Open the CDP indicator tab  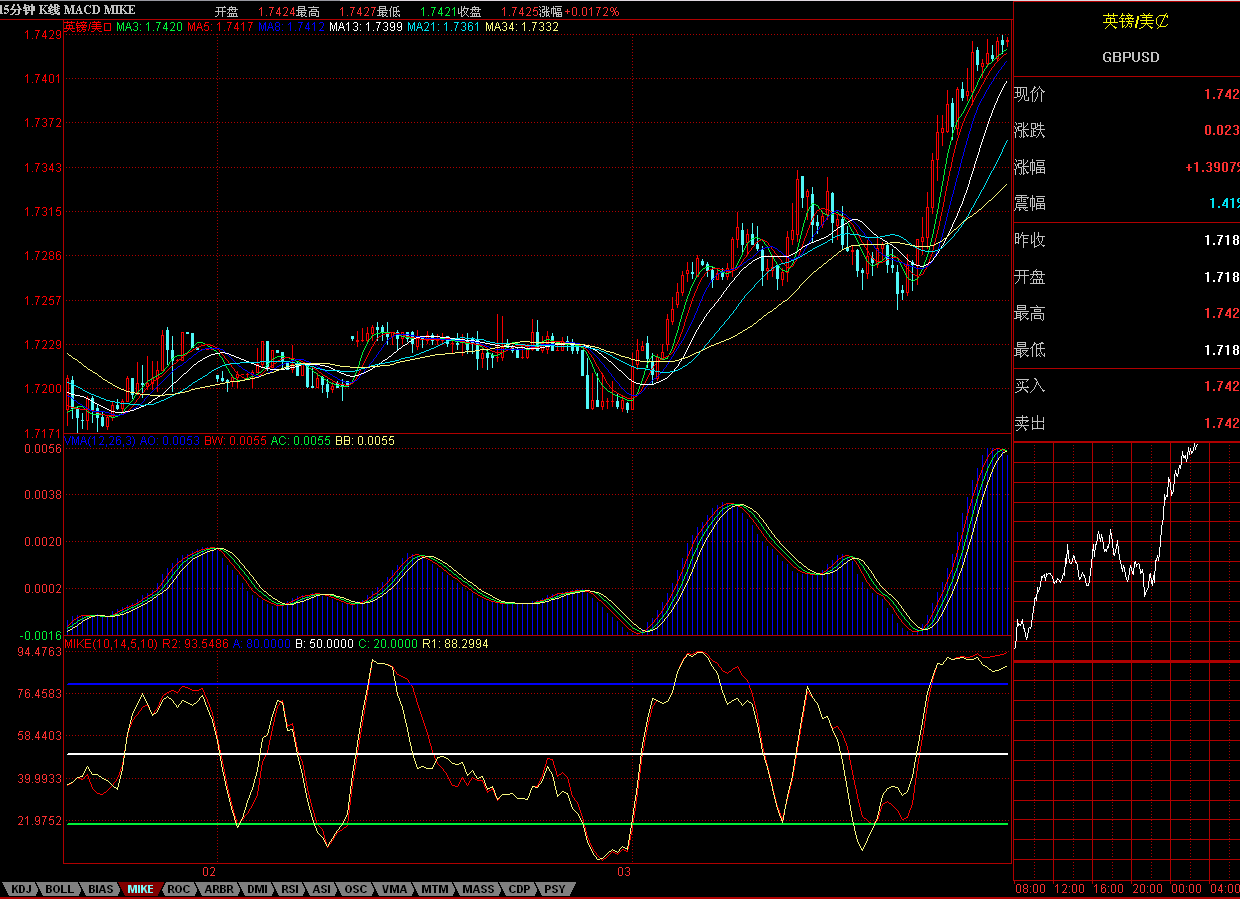(x=519, y=889)
